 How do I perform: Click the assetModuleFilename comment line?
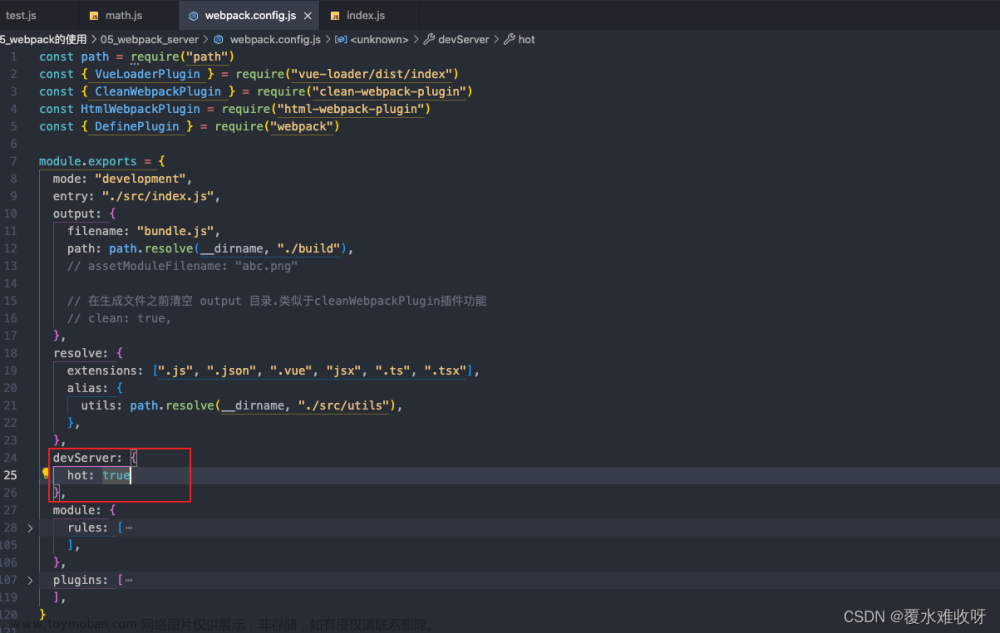182,266
